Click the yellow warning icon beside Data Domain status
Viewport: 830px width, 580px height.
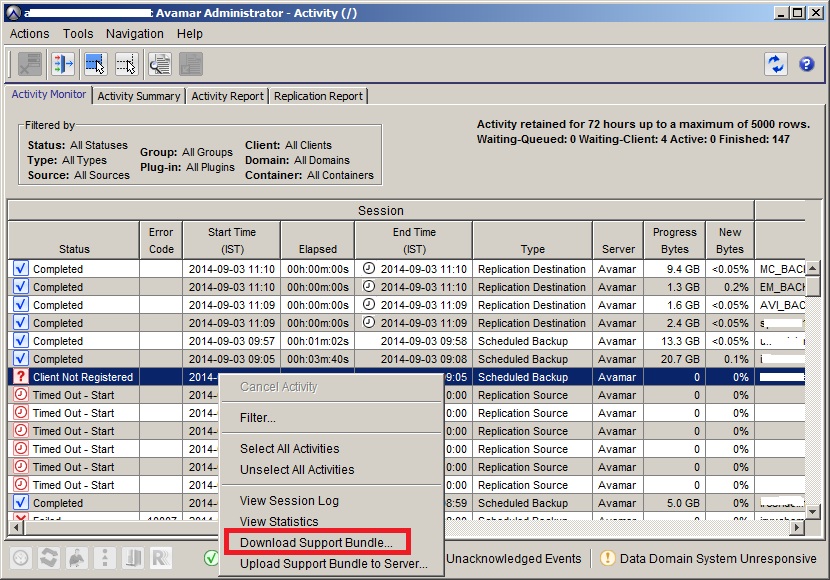607,559
